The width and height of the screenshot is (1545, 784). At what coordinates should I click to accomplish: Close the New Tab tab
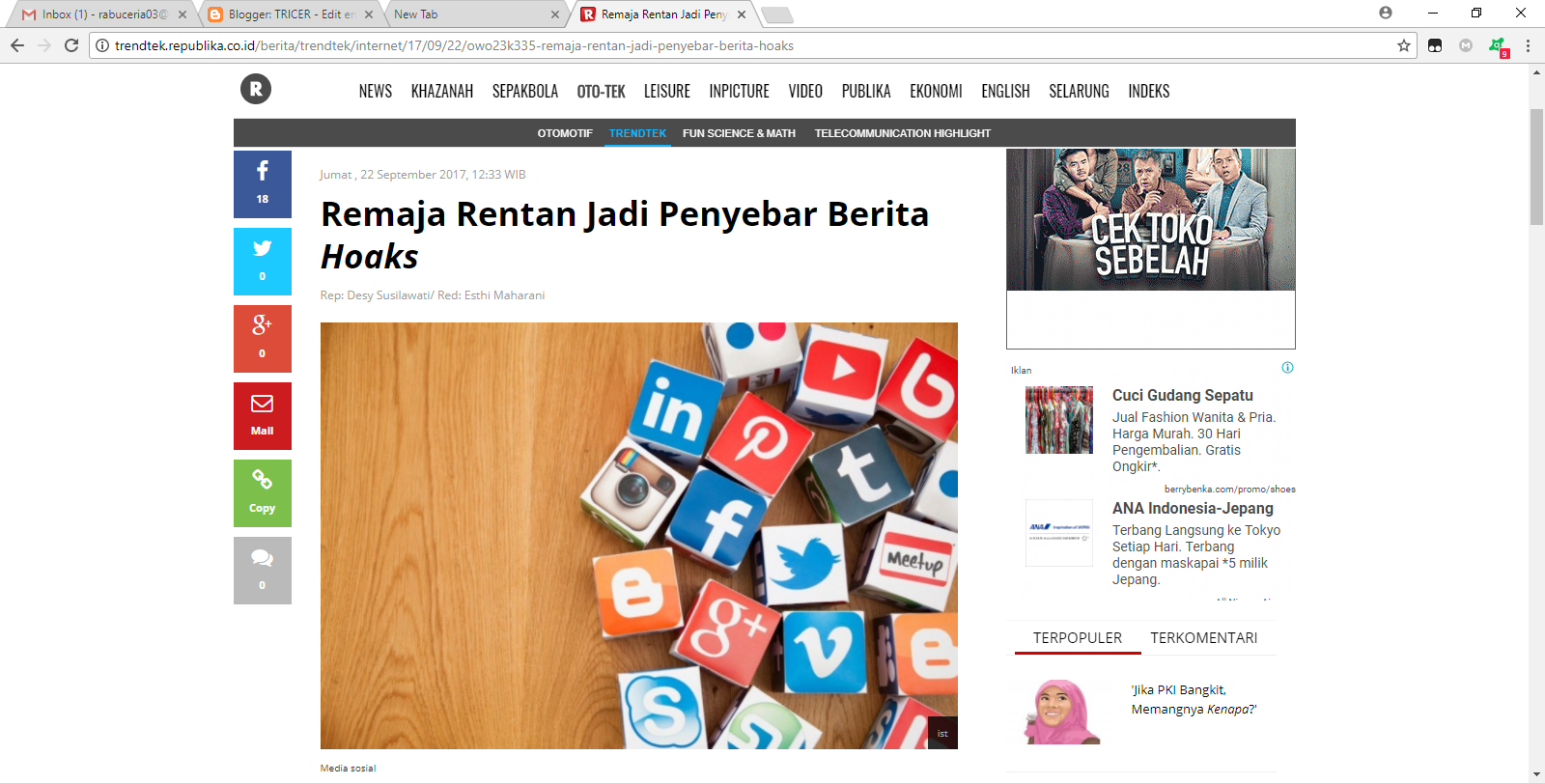[555, 14]
